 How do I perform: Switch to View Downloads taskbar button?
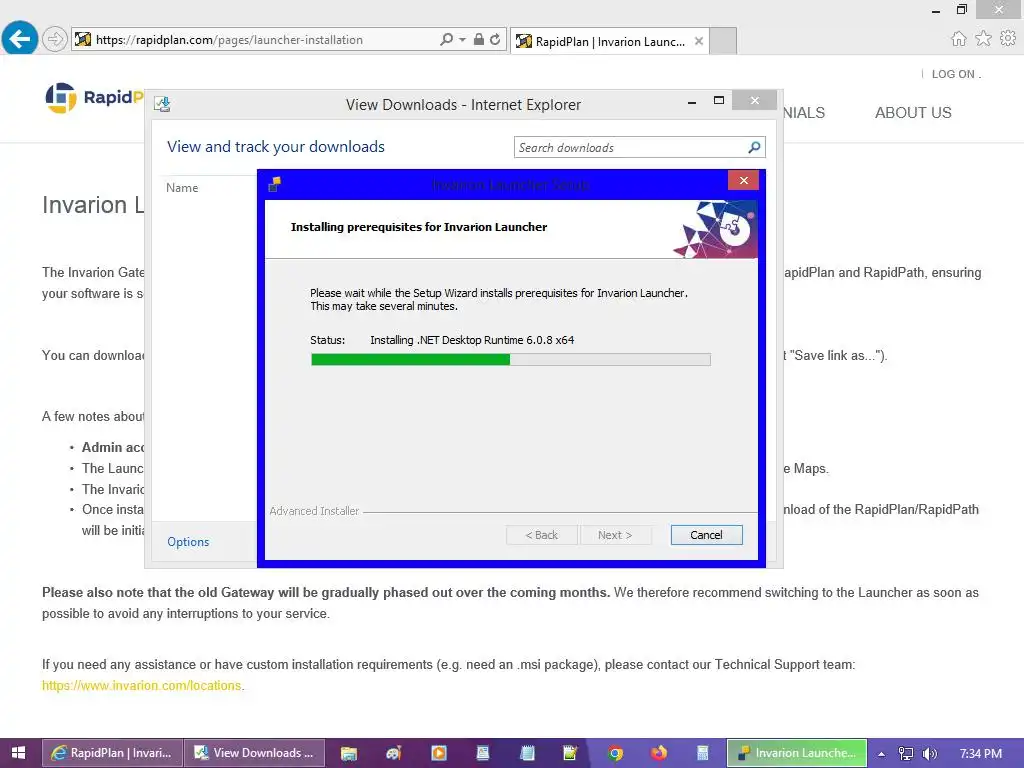point(255,753)
